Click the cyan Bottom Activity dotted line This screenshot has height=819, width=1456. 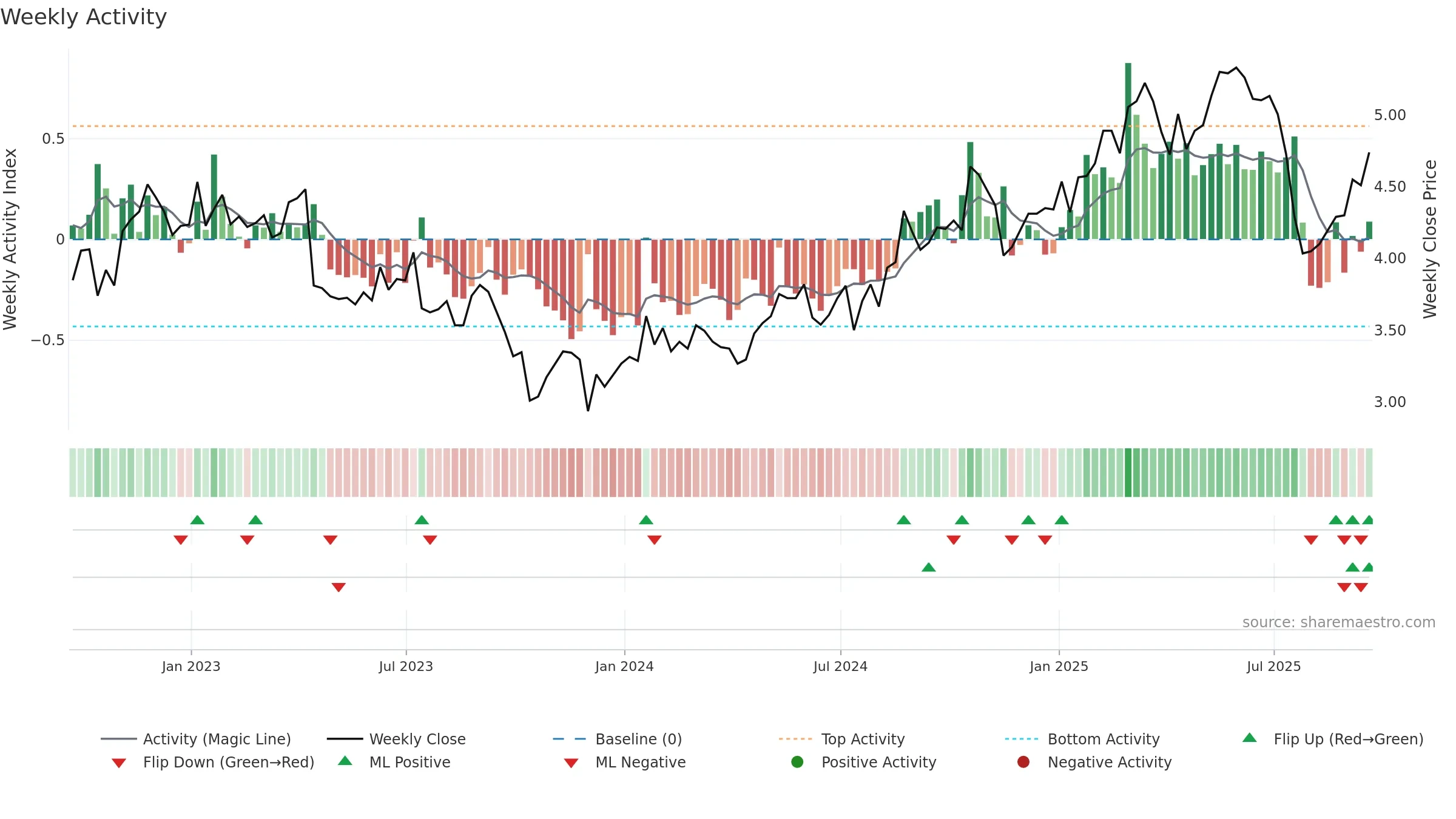coord(721,326)
